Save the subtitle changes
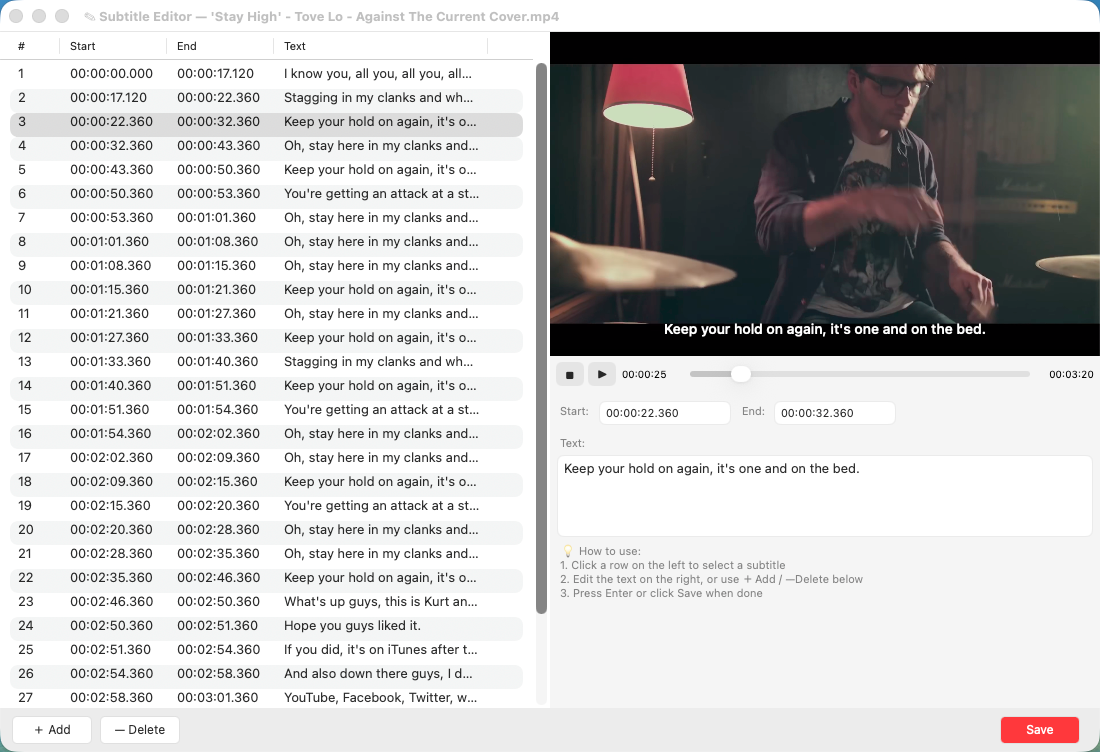The image size is (1100, 752). point(1039,730)
